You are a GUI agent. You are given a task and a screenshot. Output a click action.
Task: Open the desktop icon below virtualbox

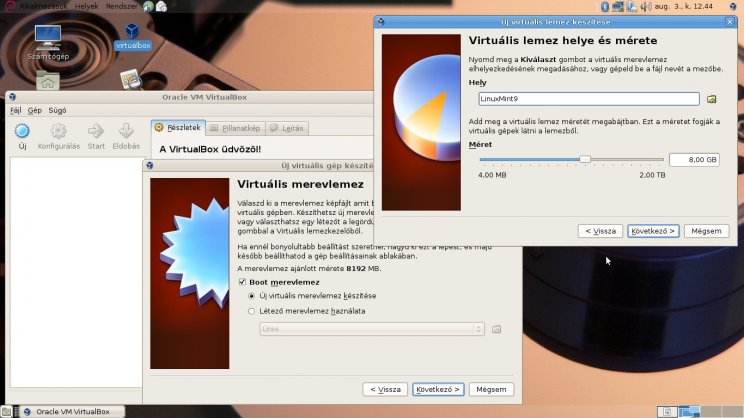click(x=130, y=79)
